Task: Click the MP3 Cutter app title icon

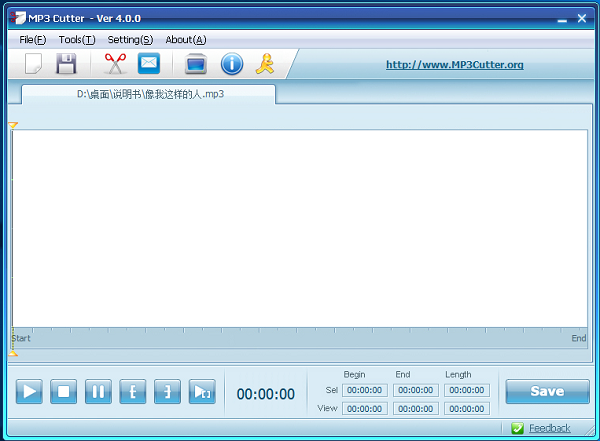Action: (x=18, y=18)
